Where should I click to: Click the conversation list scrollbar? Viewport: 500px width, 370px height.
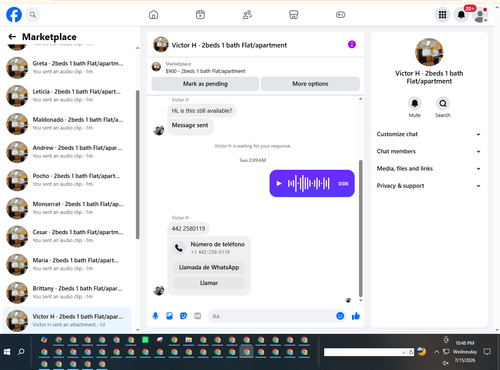[138, 164]
